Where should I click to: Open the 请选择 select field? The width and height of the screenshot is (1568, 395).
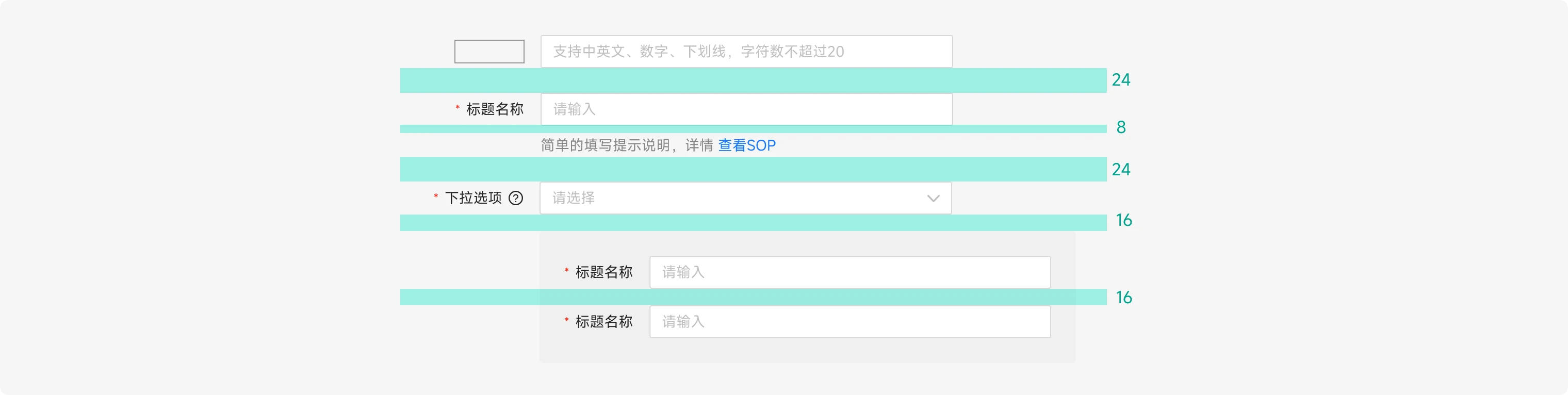(x=730, y=199)
